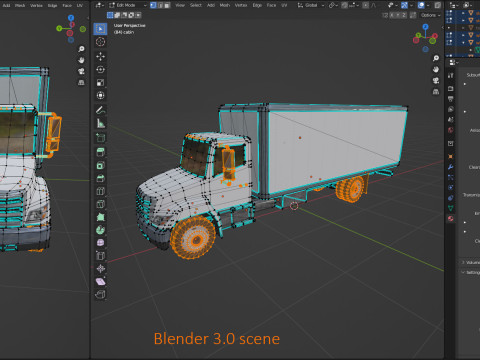Viewport: 480px width, 360px height.
Task: Toggle proportional editing
Action: (365, 5)
